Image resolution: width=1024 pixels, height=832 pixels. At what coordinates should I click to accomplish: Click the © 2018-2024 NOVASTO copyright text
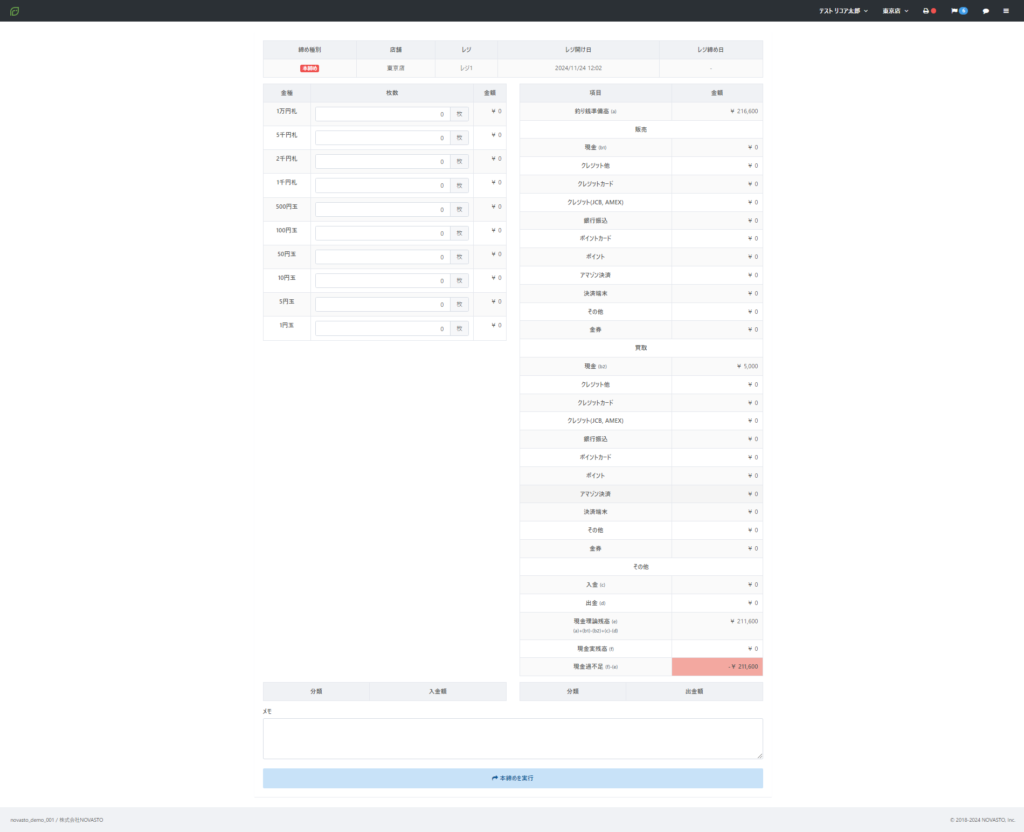click(x=982, y=820)
